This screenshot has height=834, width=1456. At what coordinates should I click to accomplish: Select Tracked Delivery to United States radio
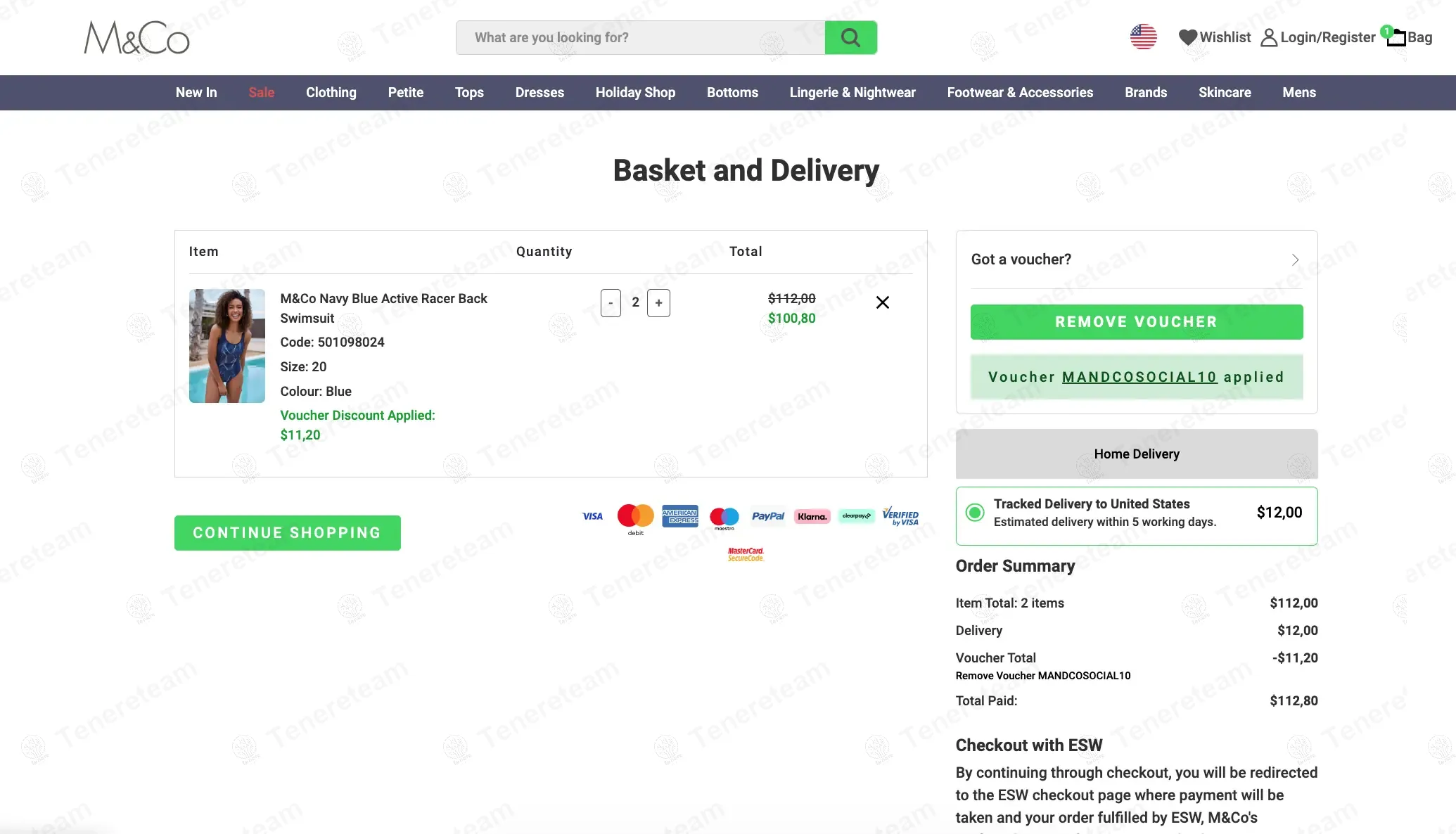pos(975,513)
